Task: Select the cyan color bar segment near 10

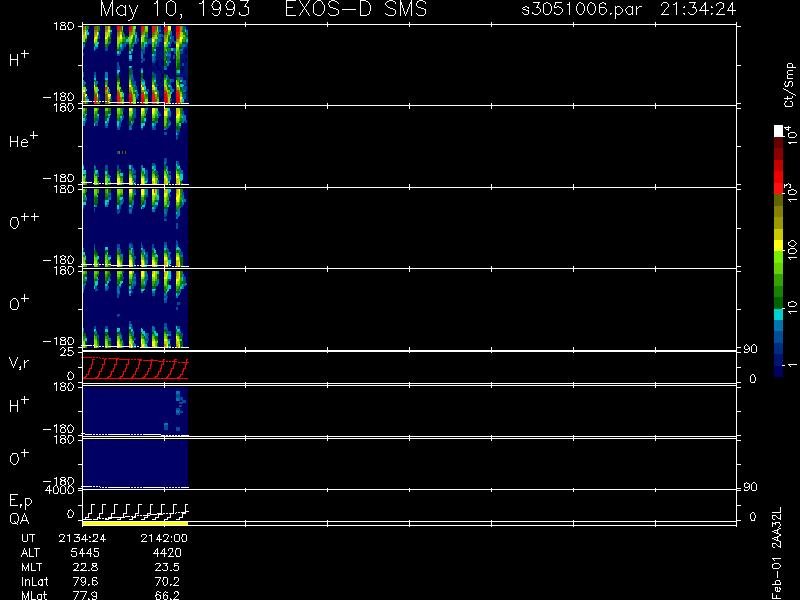Action: click(779, 315)
